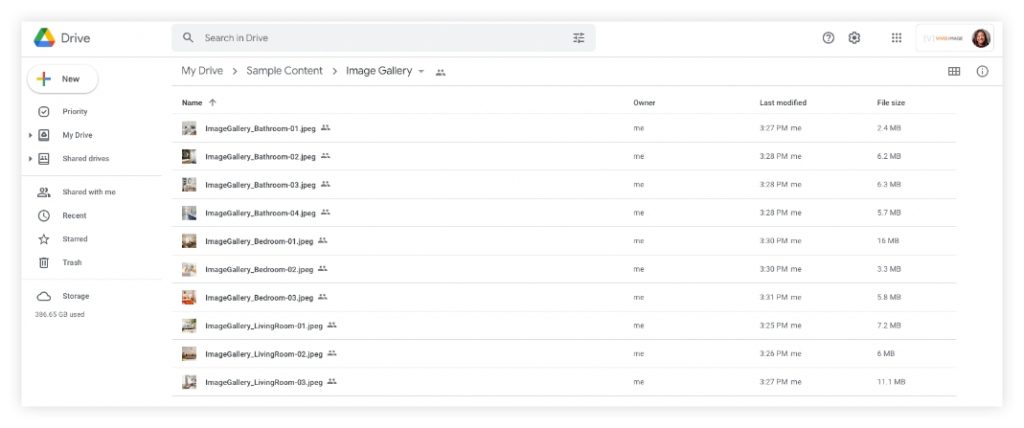The height and width of the screenshot is (428, 1024).
Task: Open the user account avatar
Action: pos(981,38)
